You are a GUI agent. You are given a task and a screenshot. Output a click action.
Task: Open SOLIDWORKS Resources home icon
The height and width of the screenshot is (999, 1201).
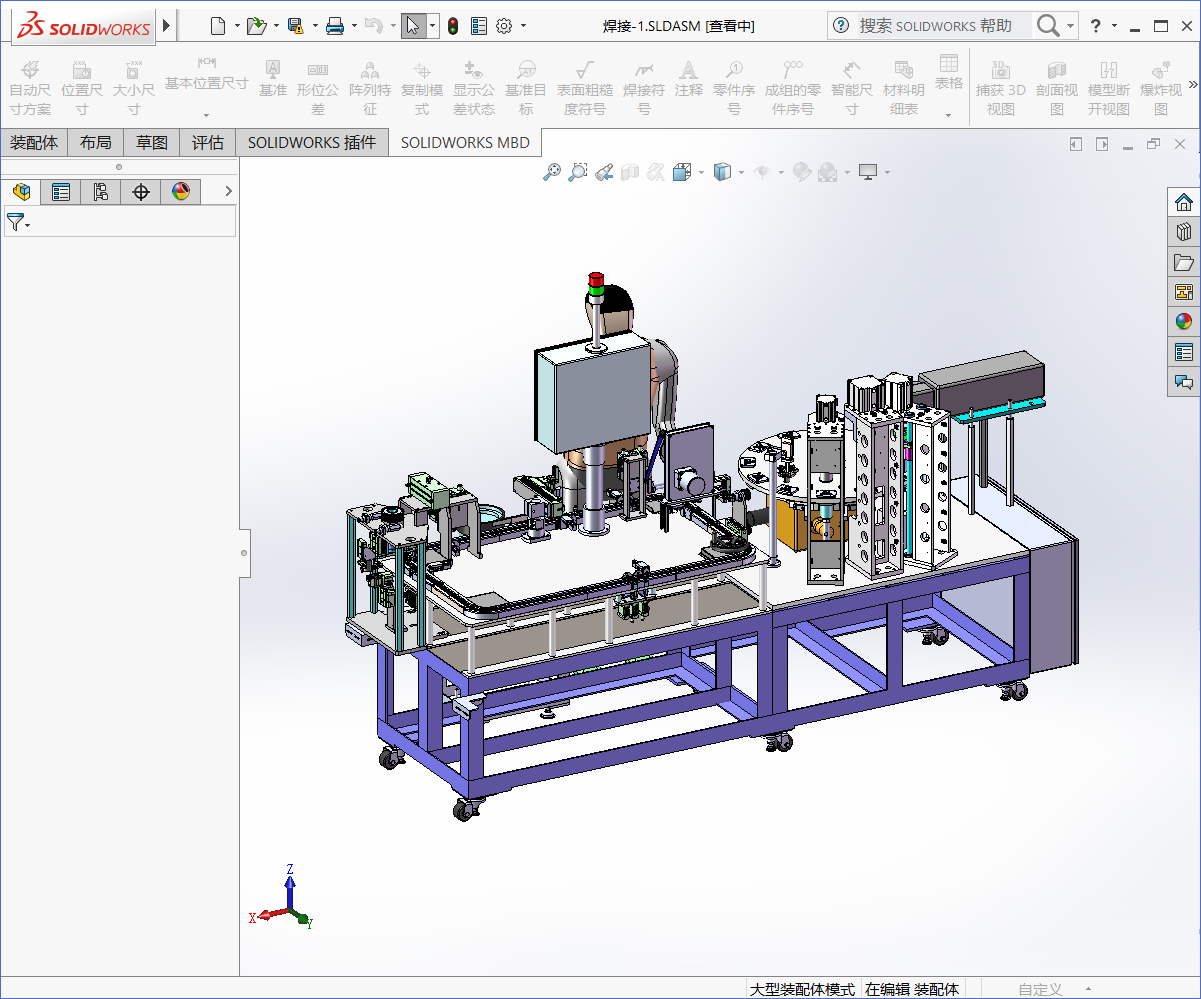pos(1184,202)
